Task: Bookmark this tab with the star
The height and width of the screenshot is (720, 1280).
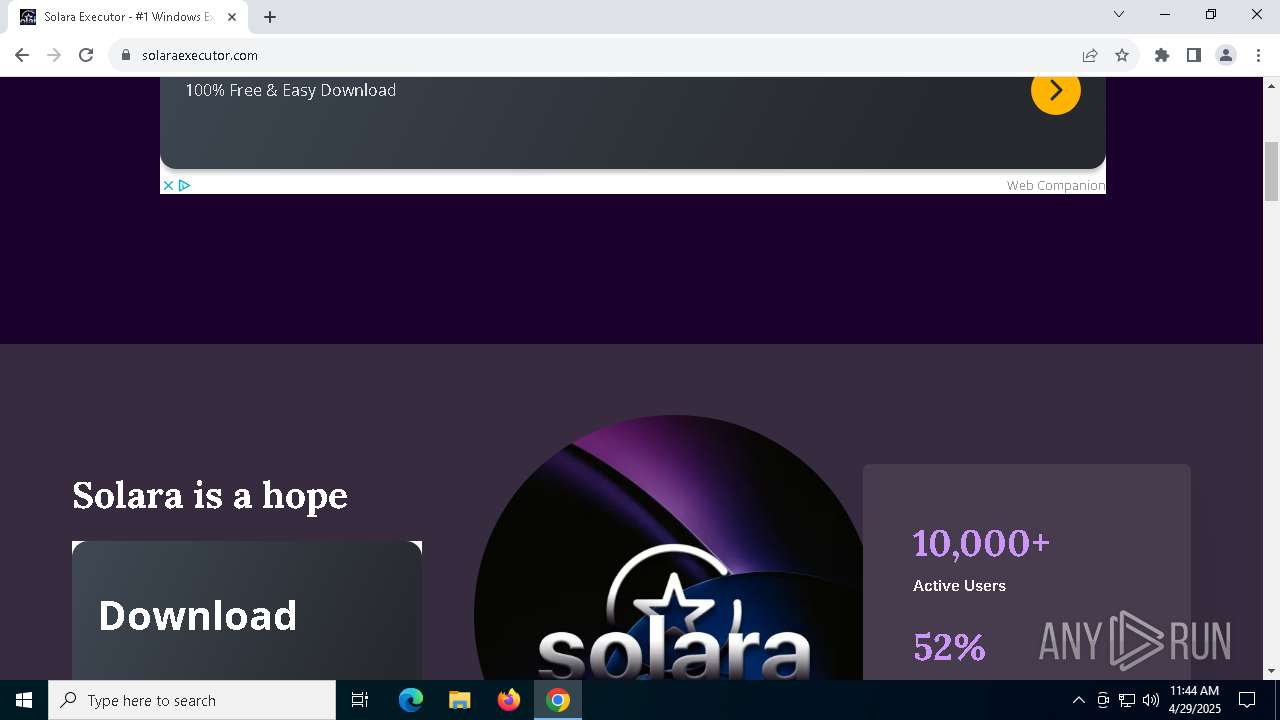Action: tap(1122, 55)
